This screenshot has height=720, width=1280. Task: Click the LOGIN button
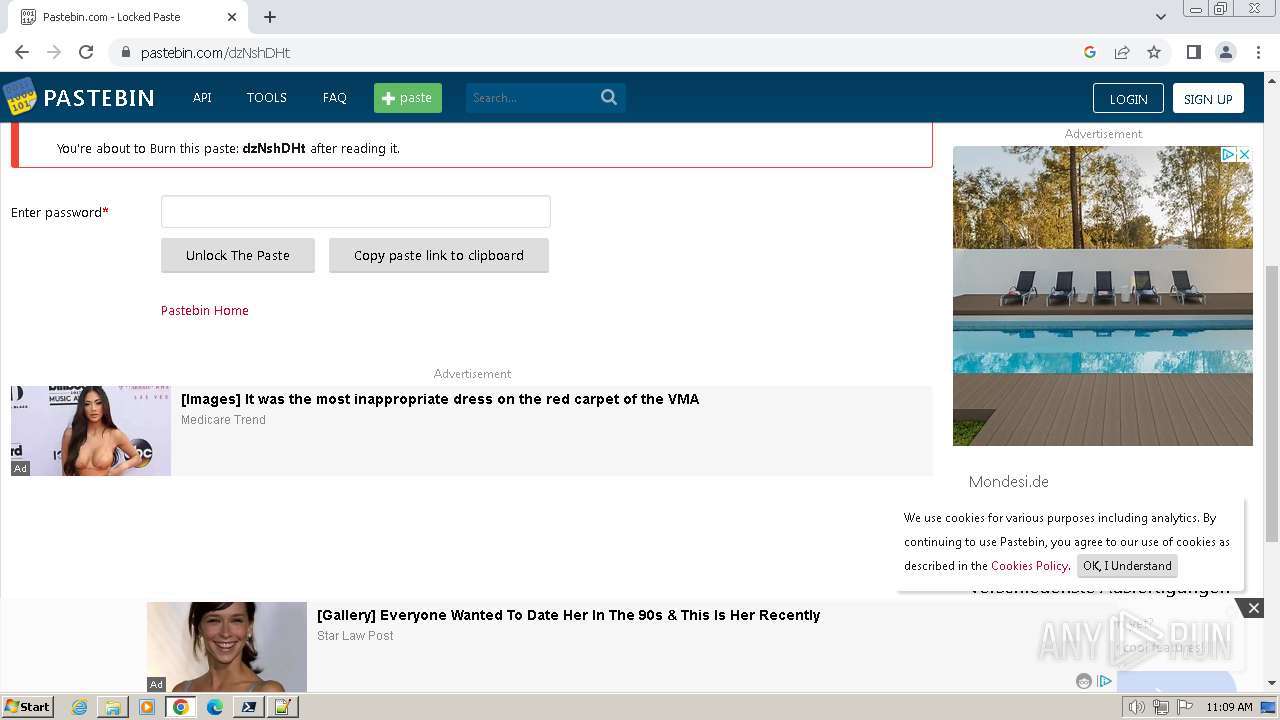tap(1128, 98)
